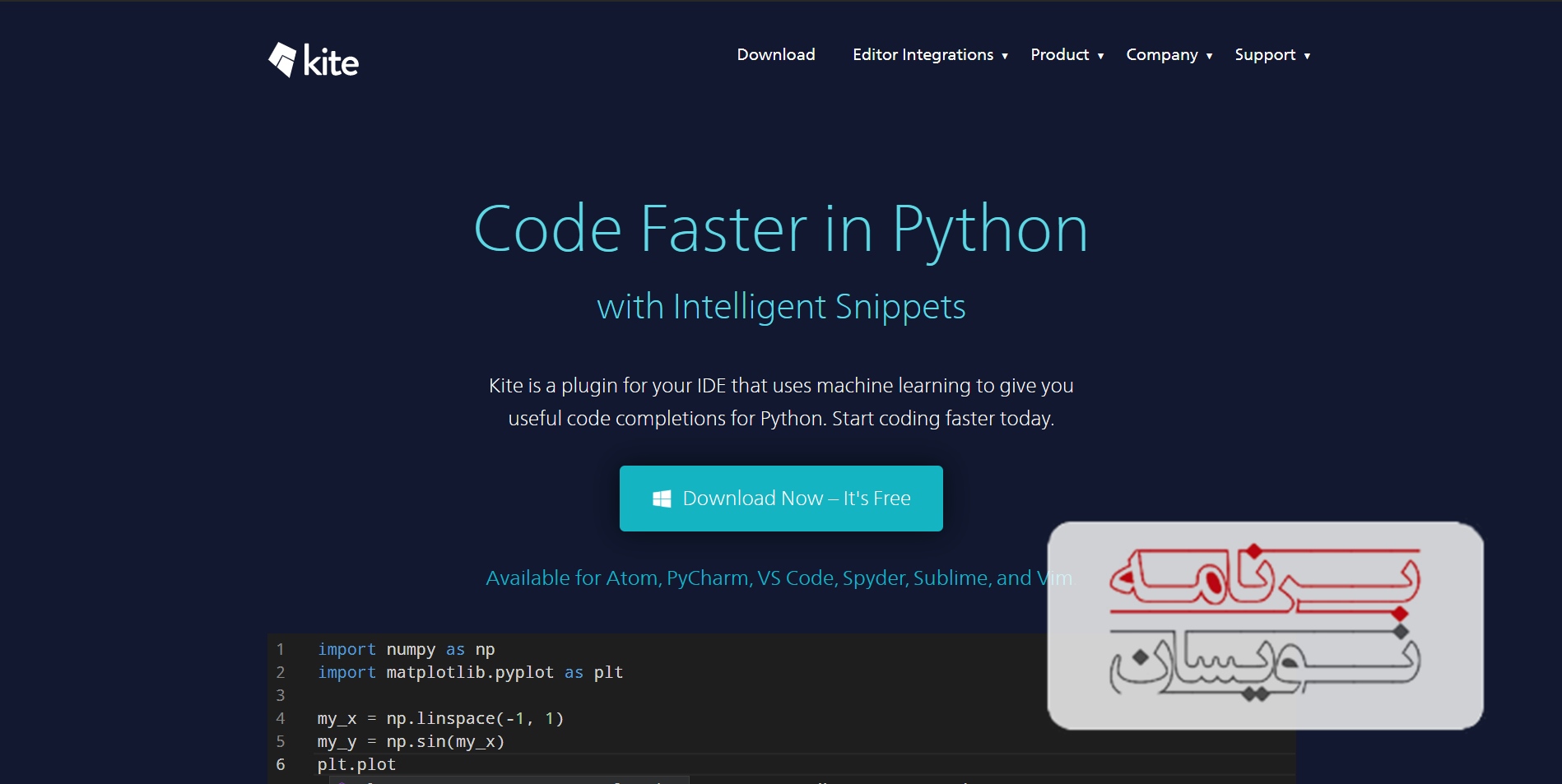Click the "my_x = np.linspace(-1, 1)" code line
Viewport: 1562px width, 784px height.
(x=440, y=719)
